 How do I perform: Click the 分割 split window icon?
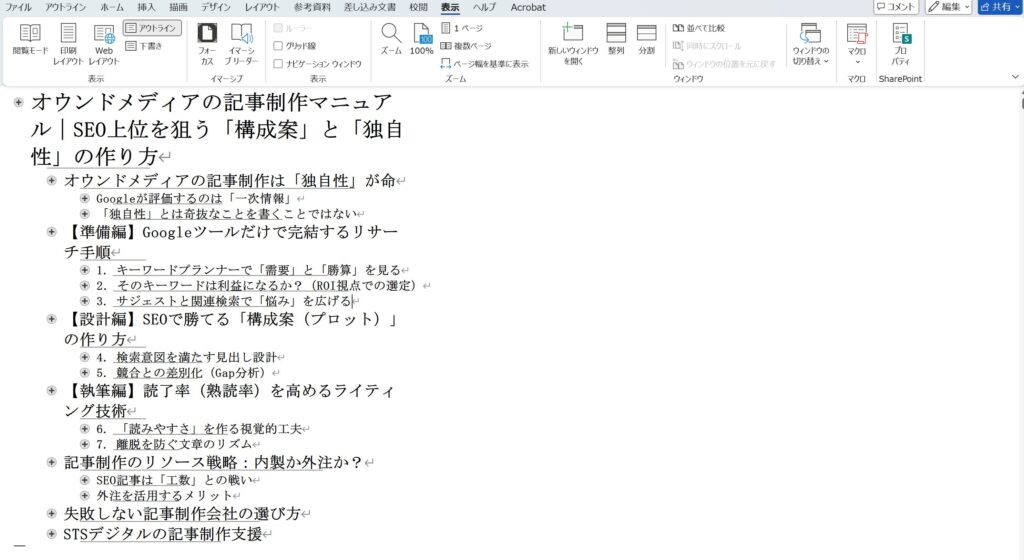pyautogui.click(x=646, y=41)
